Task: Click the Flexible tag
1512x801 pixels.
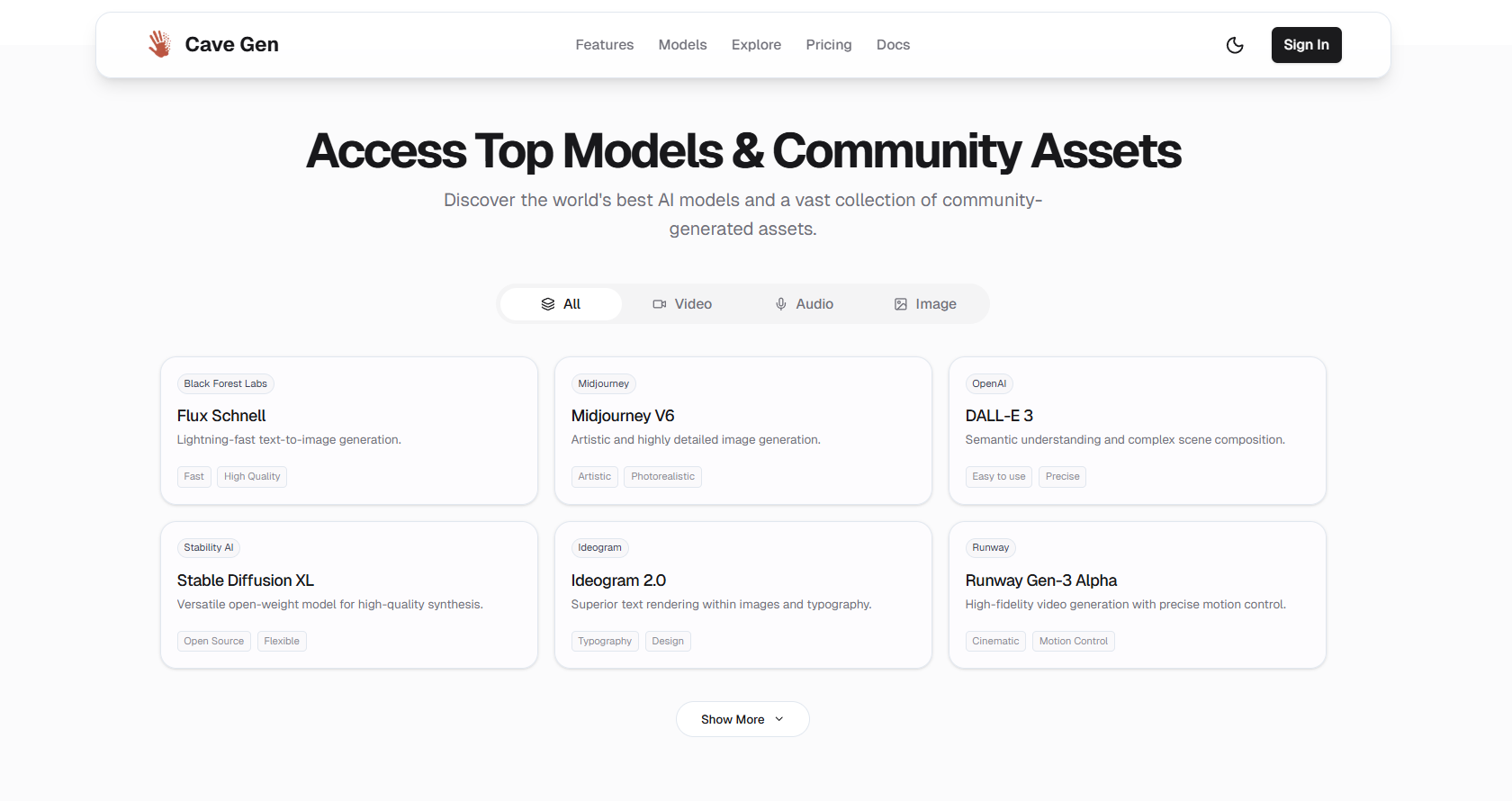Action: click(x=282, y=641)
